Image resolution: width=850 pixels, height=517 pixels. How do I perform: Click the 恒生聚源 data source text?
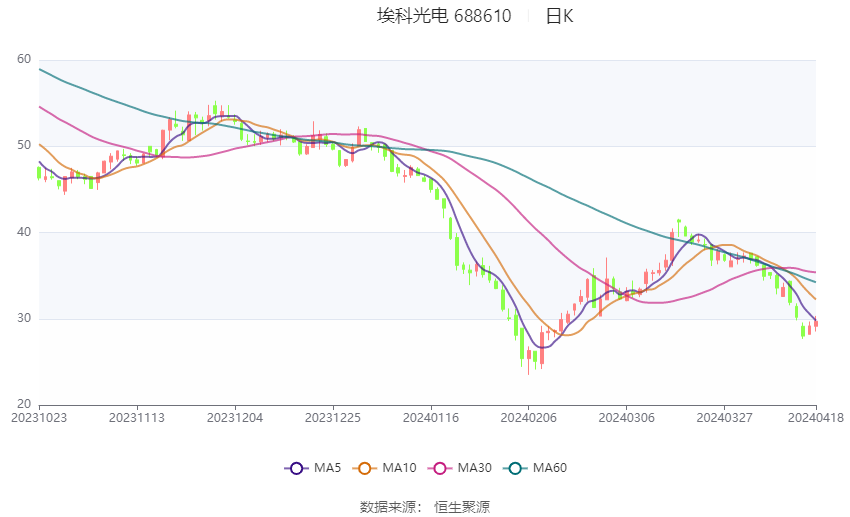pyautogui.click(x=462, y=507)
